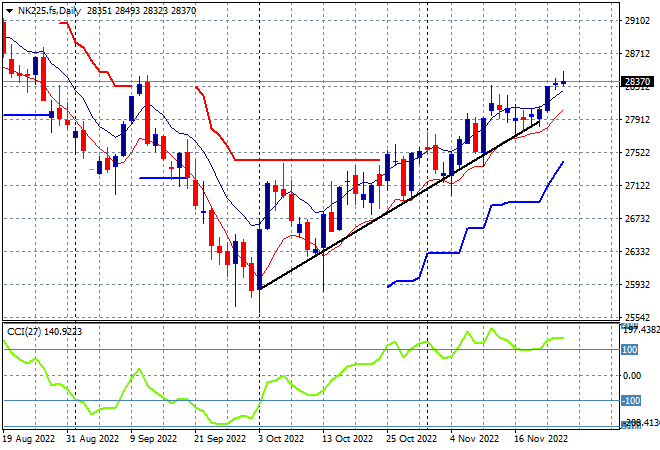Screen dimensions: 660x450
Task: Select the 19 Aug 2022 date label
Action: pos(29,439)
